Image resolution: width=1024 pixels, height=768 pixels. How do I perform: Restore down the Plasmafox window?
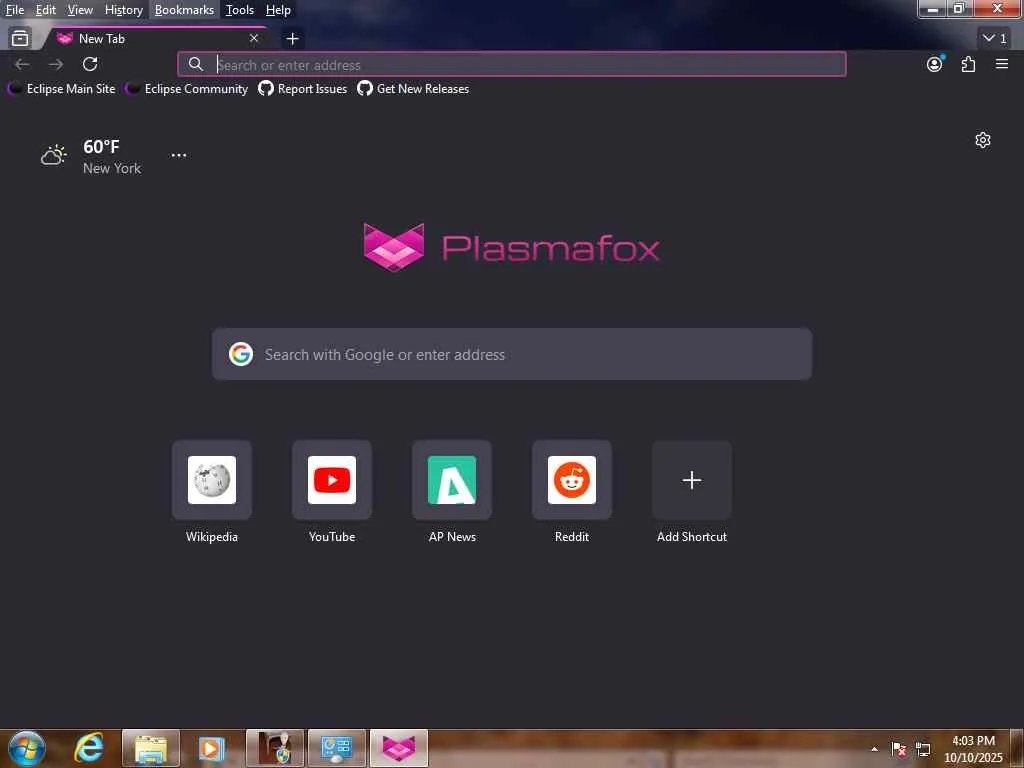(959, 9)
